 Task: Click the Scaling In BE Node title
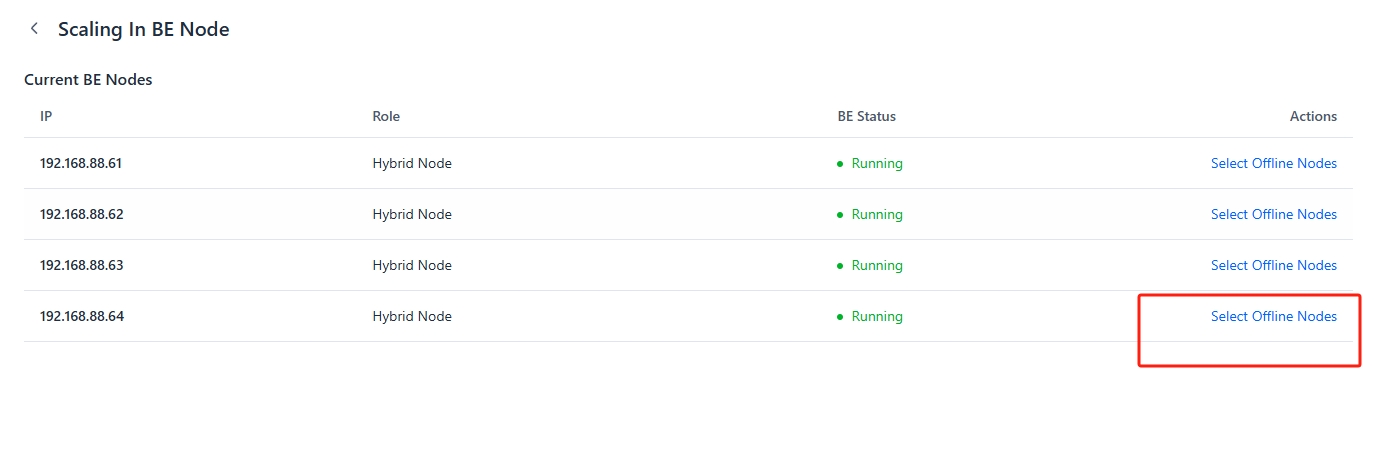click(x=143, y=29)
